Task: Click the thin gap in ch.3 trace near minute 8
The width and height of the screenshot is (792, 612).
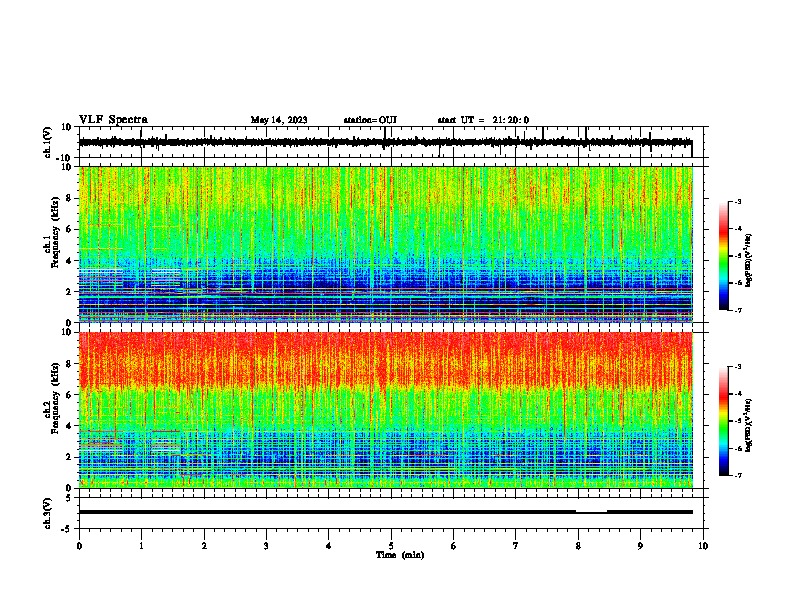Action: point(591,512)
